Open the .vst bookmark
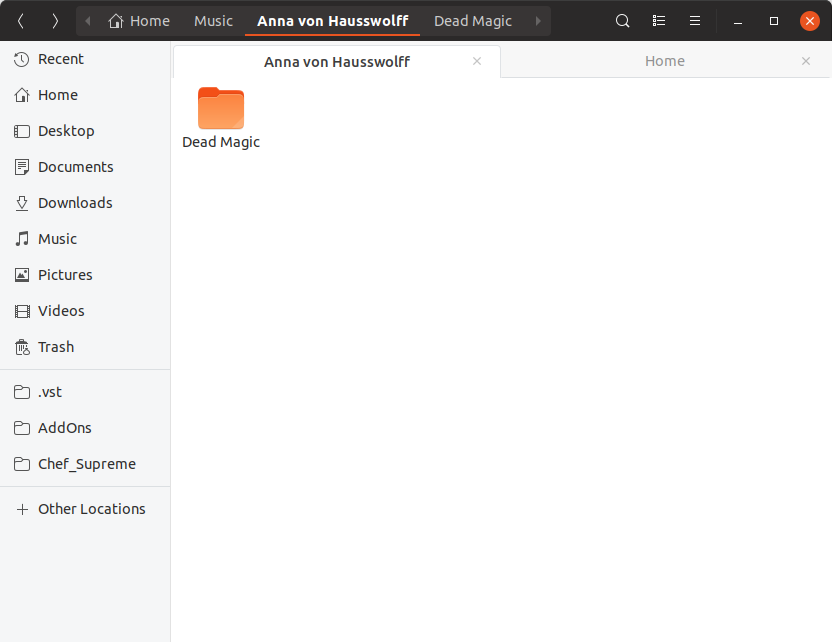The width and height of the screenshot is (832, 642). pyautogui.click(x=85, y=392)
